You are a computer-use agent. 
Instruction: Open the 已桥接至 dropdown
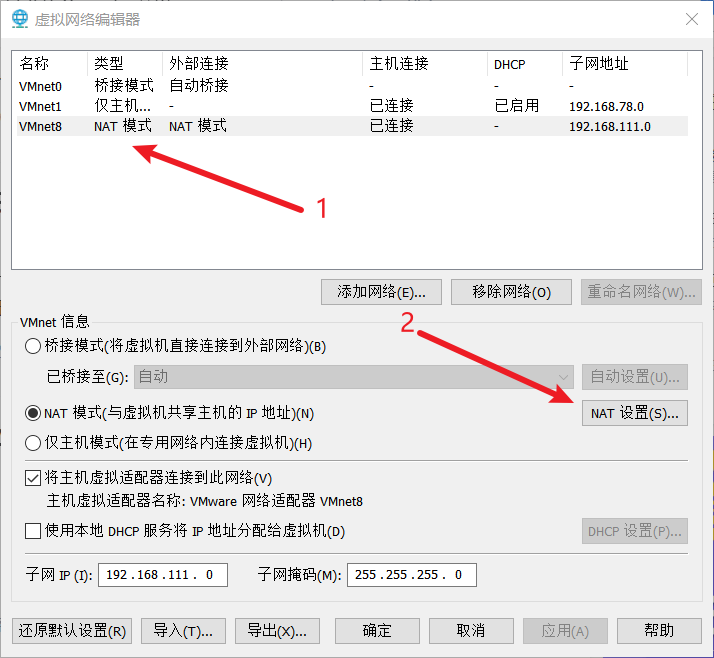click(x=354, y=377)
